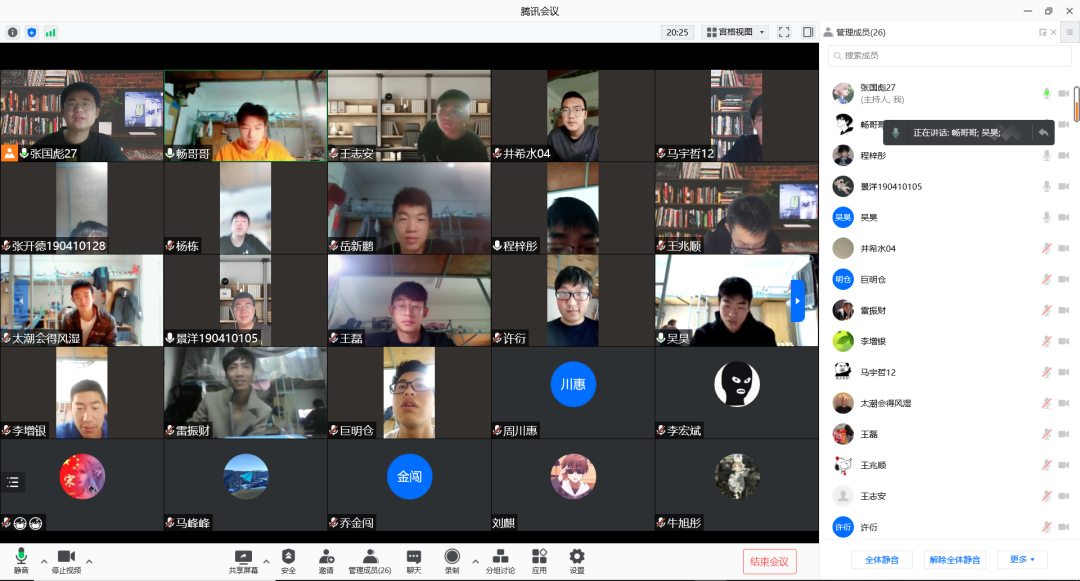
Task: Enter fullscreen using the top bar icon
Action: pos(784,32)
